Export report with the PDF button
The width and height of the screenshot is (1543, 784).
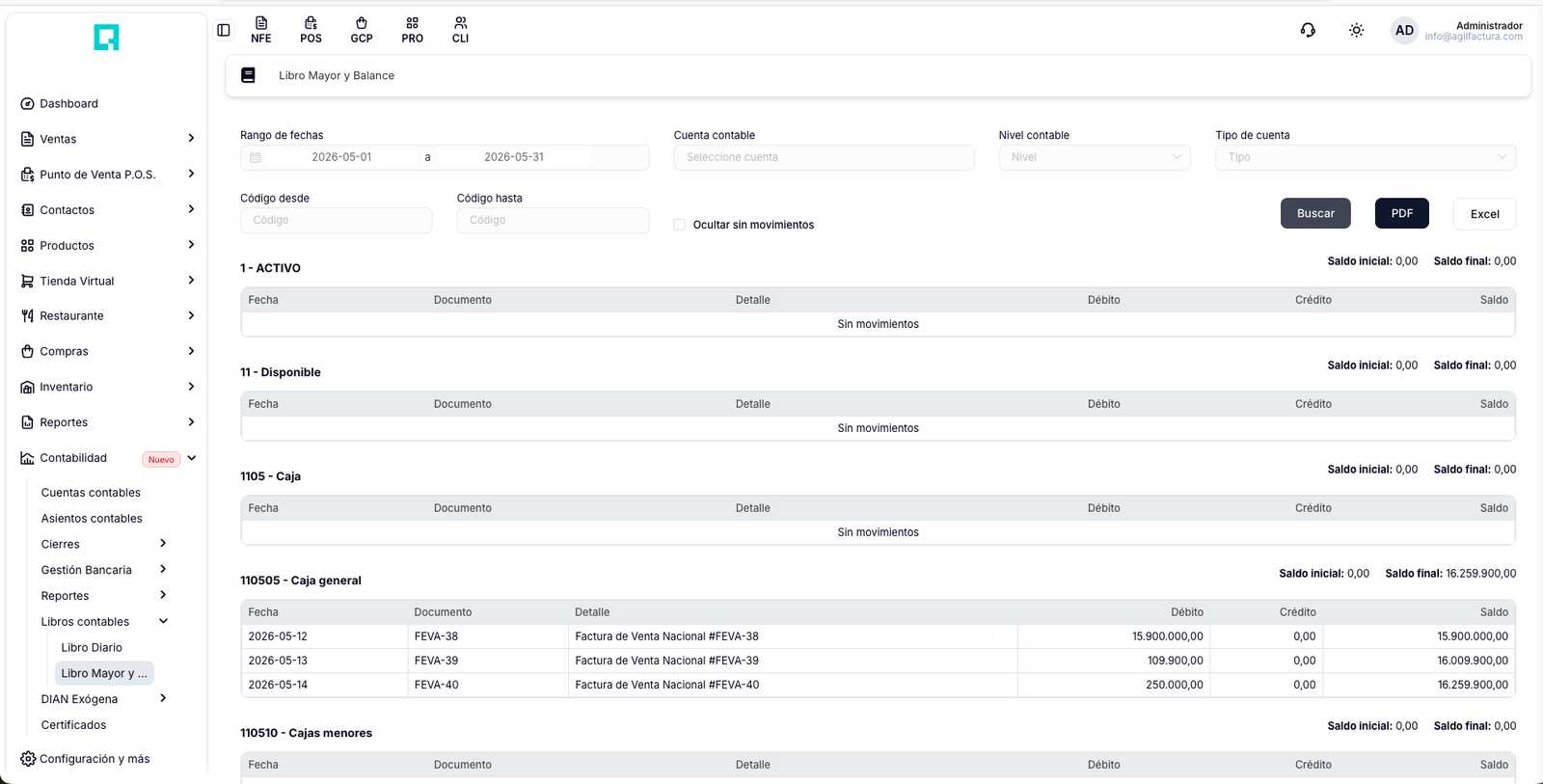click(1402, 213)
